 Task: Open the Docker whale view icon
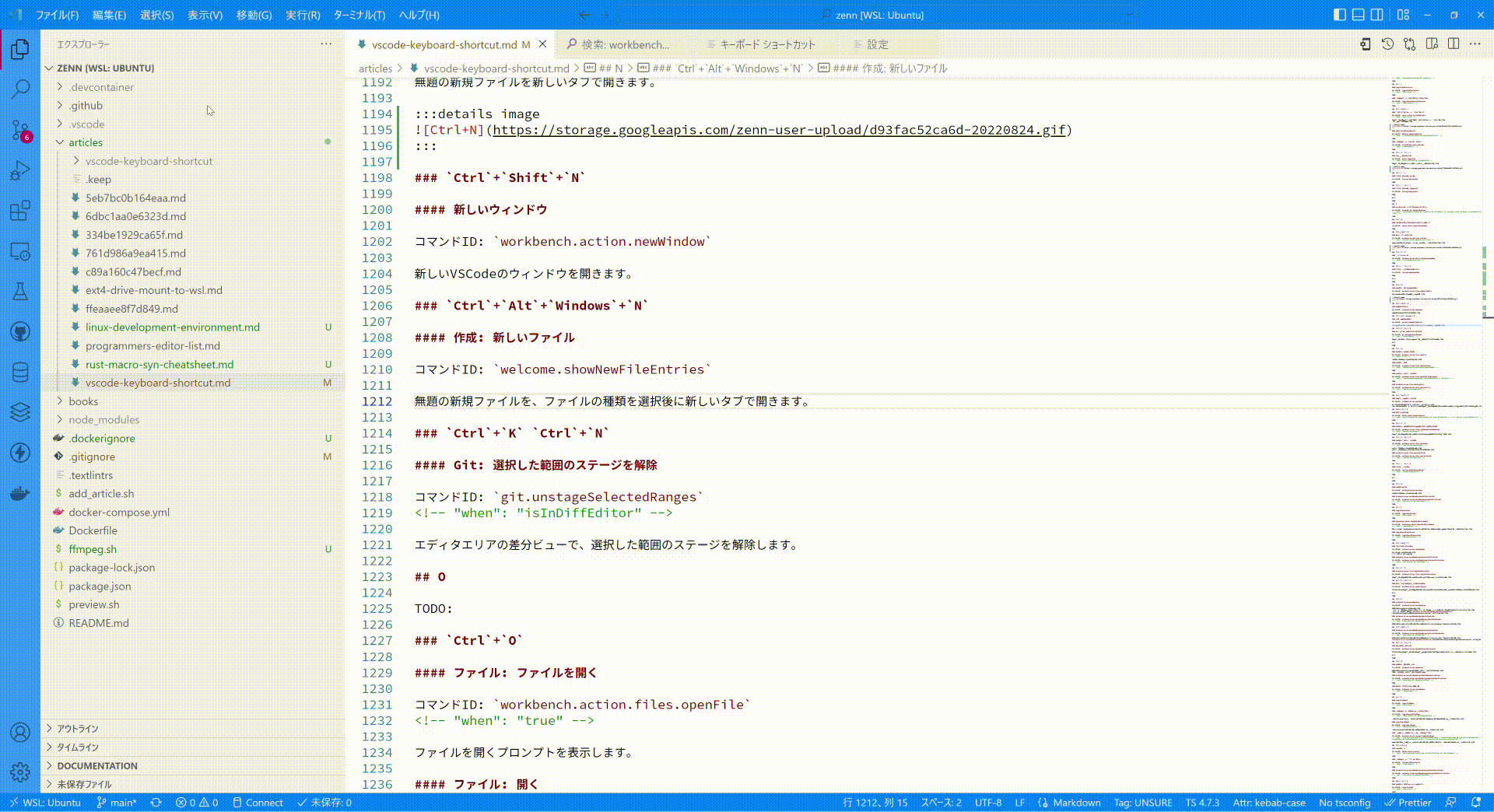tap(20, 493)
